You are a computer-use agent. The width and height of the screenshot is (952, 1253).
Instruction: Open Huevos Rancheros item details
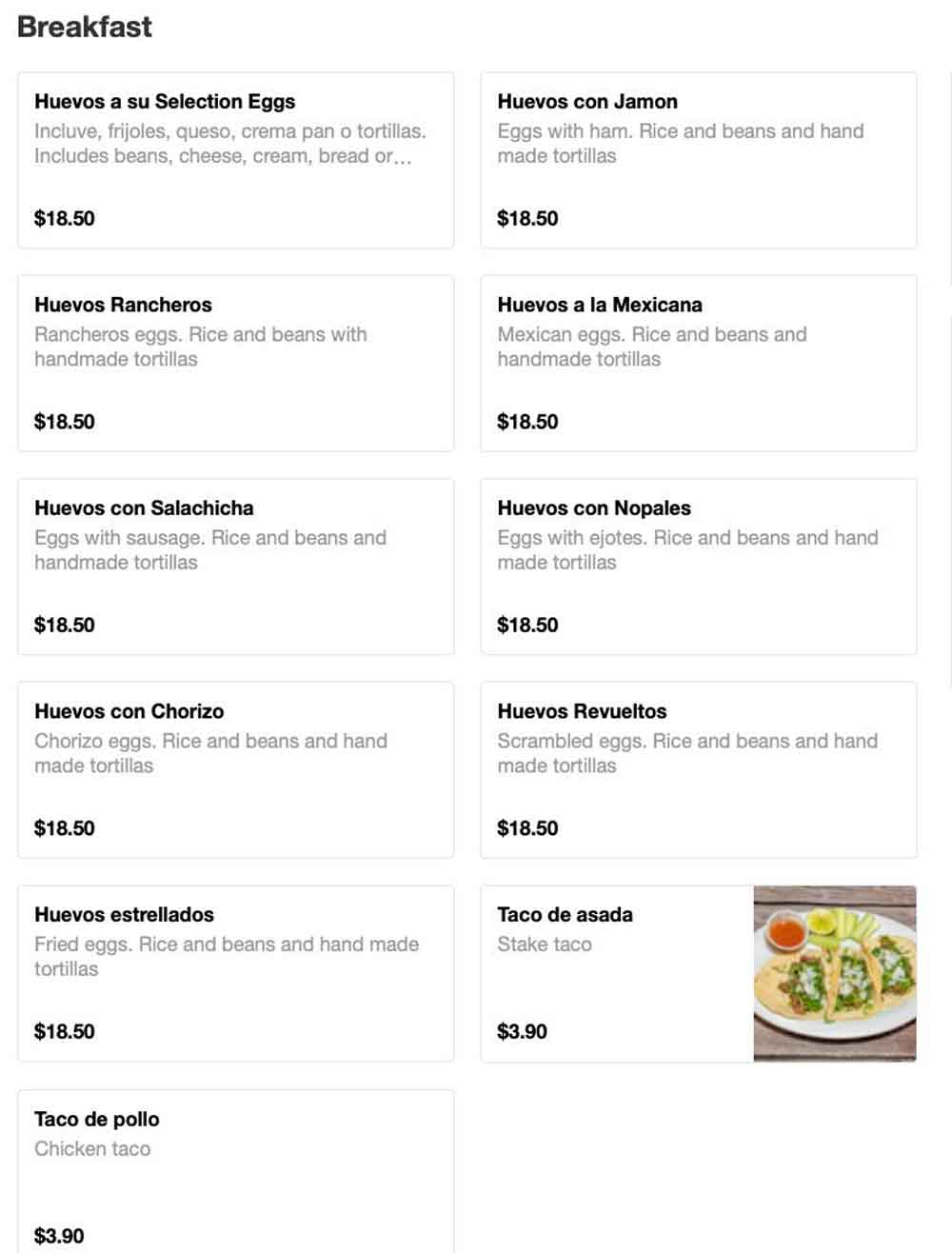(236, 363)
